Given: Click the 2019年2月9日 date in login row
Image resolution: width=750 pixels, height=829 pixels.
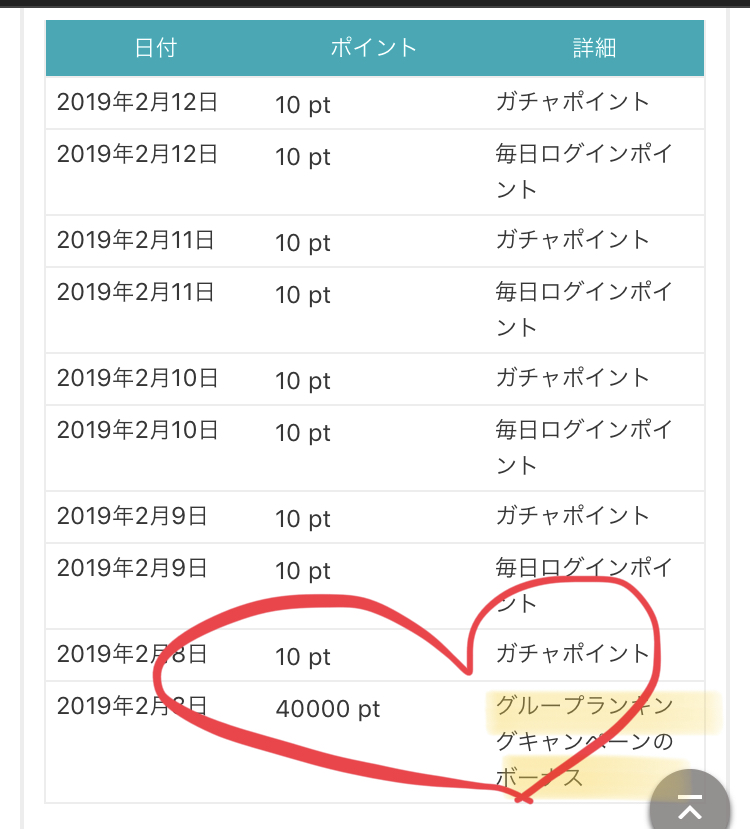Looking at the screenshot, I should (x=132, y=568).
